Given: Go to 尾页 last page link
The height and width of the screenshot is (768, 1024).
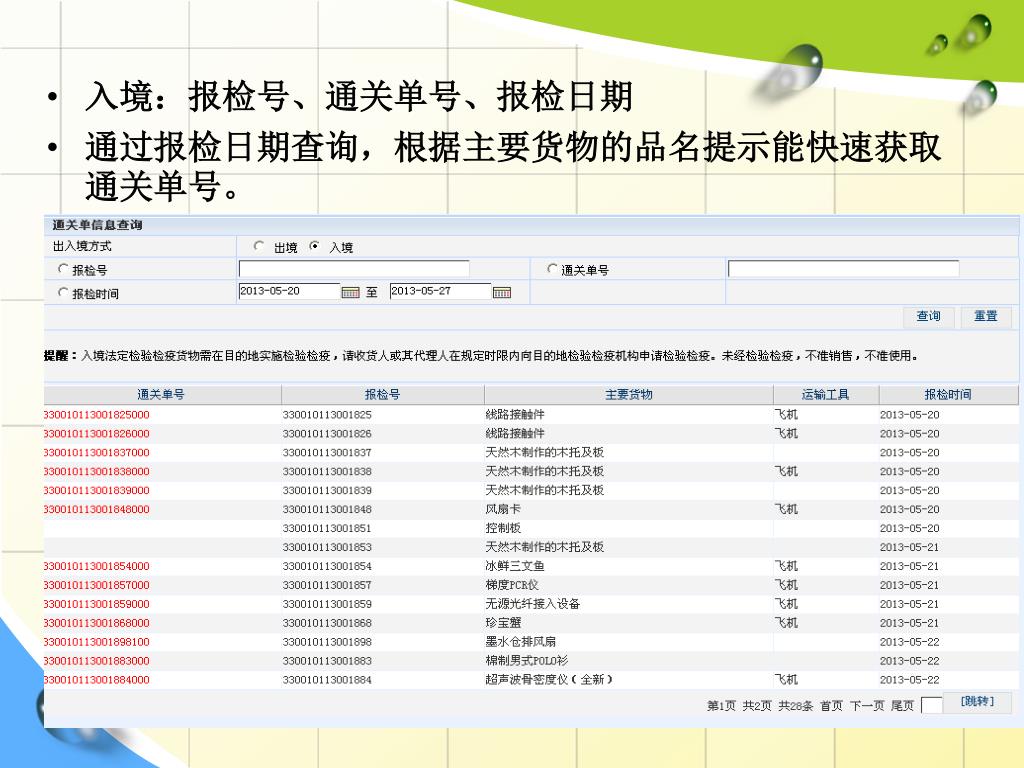Looking at the screenshot, I should (x=903, y=705).
